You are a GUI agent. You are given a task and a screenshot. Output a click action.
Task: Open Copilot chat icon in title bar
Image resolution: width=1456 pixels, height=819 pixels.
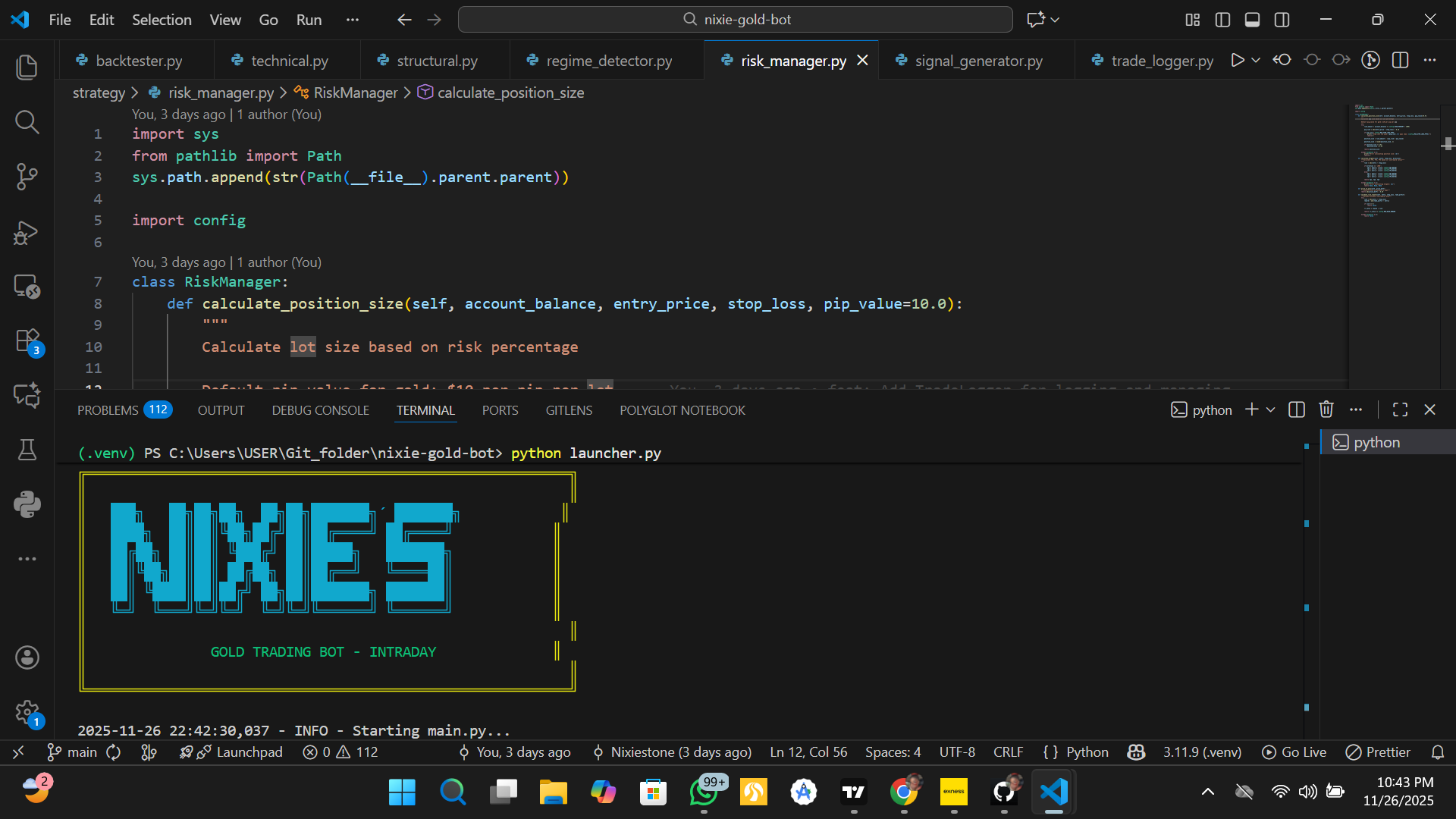[x=1036, y=20]
